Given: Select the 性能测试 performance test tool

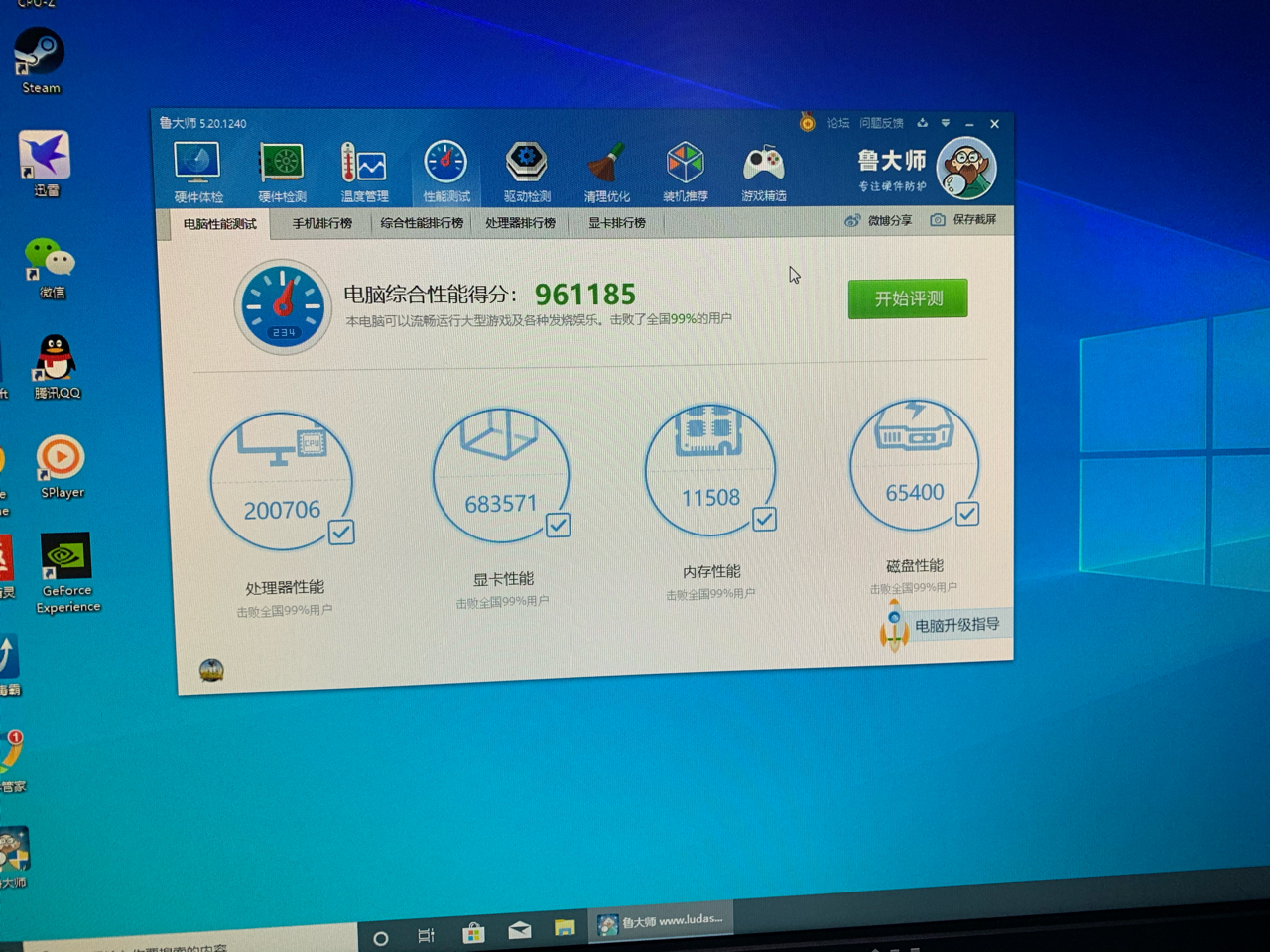Looking at the screenshot, I should [x=446, y=172].
